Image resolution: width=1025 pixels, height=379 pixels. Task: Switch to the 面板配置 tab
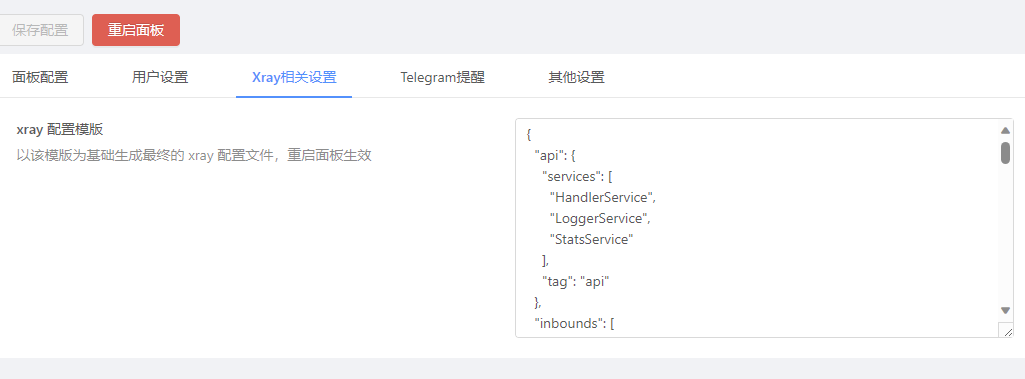[x=40, y=77]
